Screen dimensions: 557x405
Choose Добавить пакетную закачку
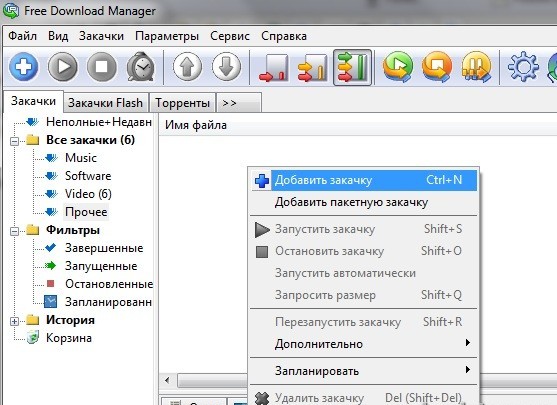pos(364,202)
